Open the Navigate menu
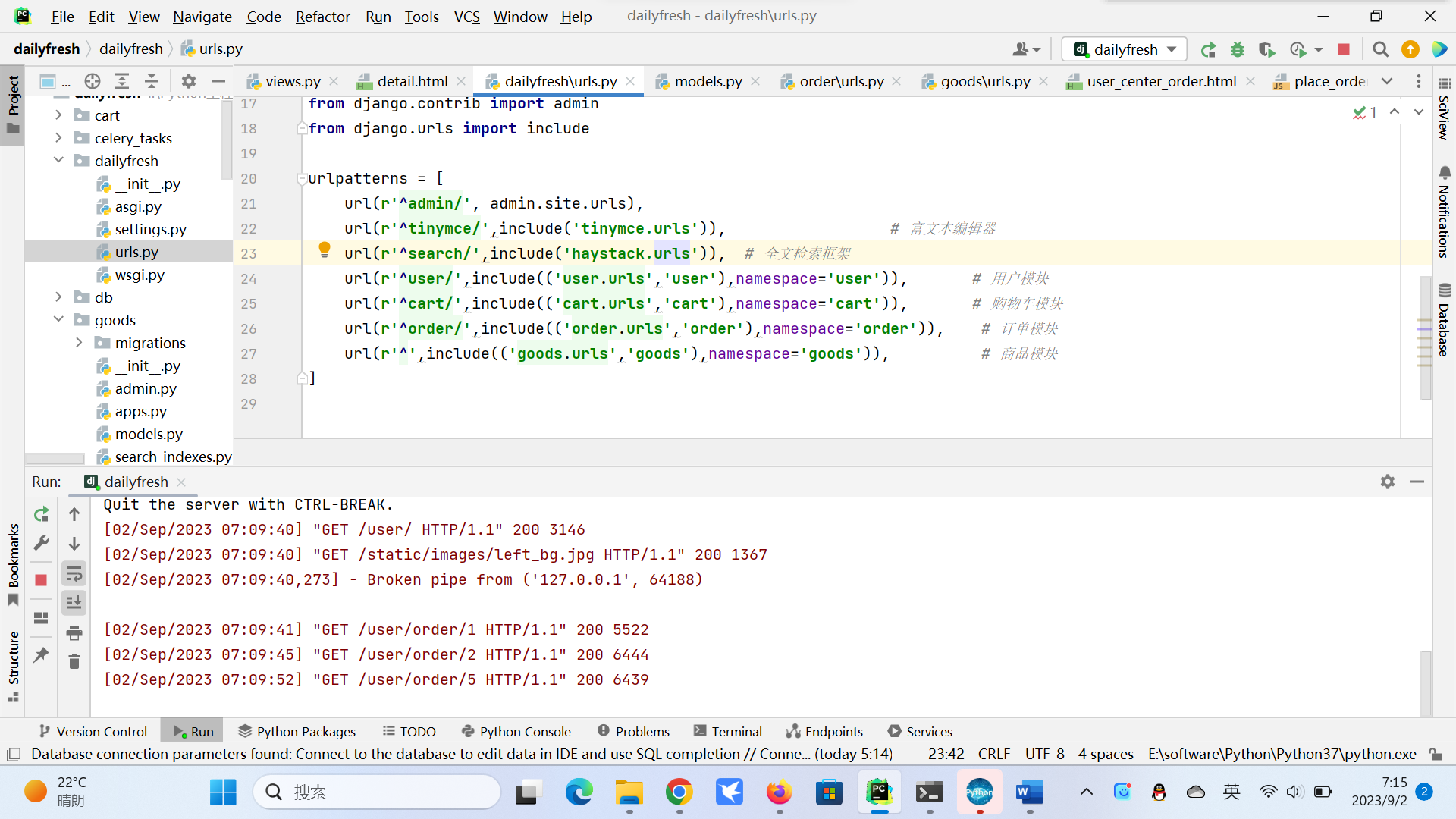Image resolution: width=1456 pixels, height=819 pixels. [202, 17]
